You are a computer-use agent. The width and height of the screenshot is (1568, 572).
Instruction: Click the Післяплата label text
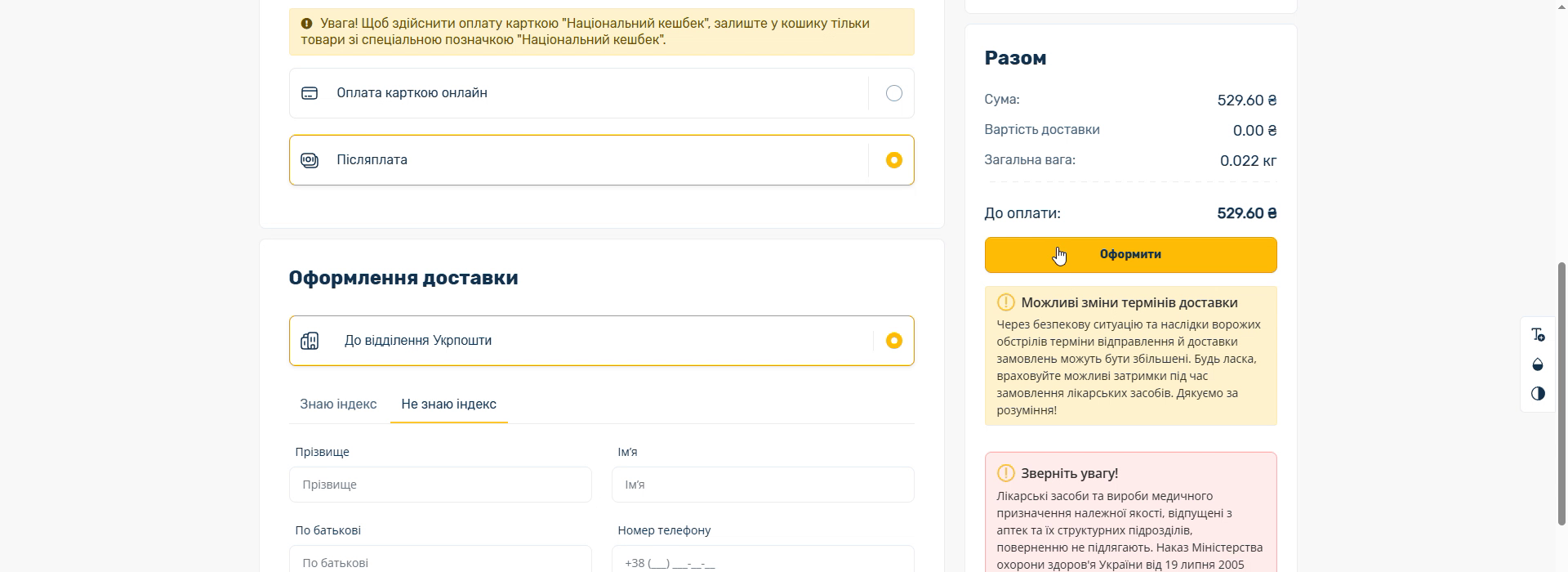372,160
